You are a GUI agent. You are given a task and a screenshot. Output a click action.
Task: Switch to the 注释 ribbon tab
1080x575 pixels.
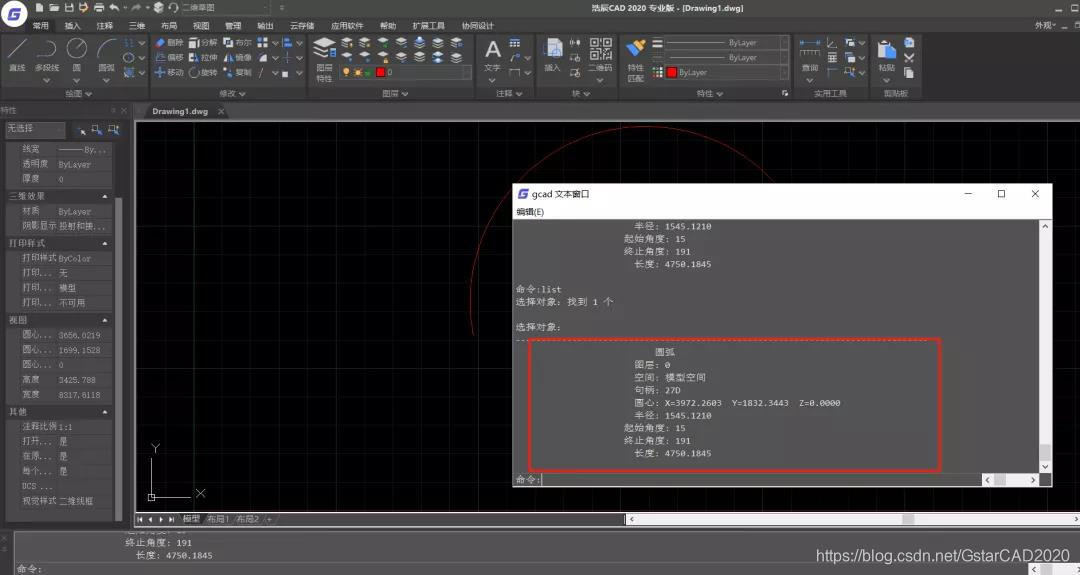(x=105, y=25)
